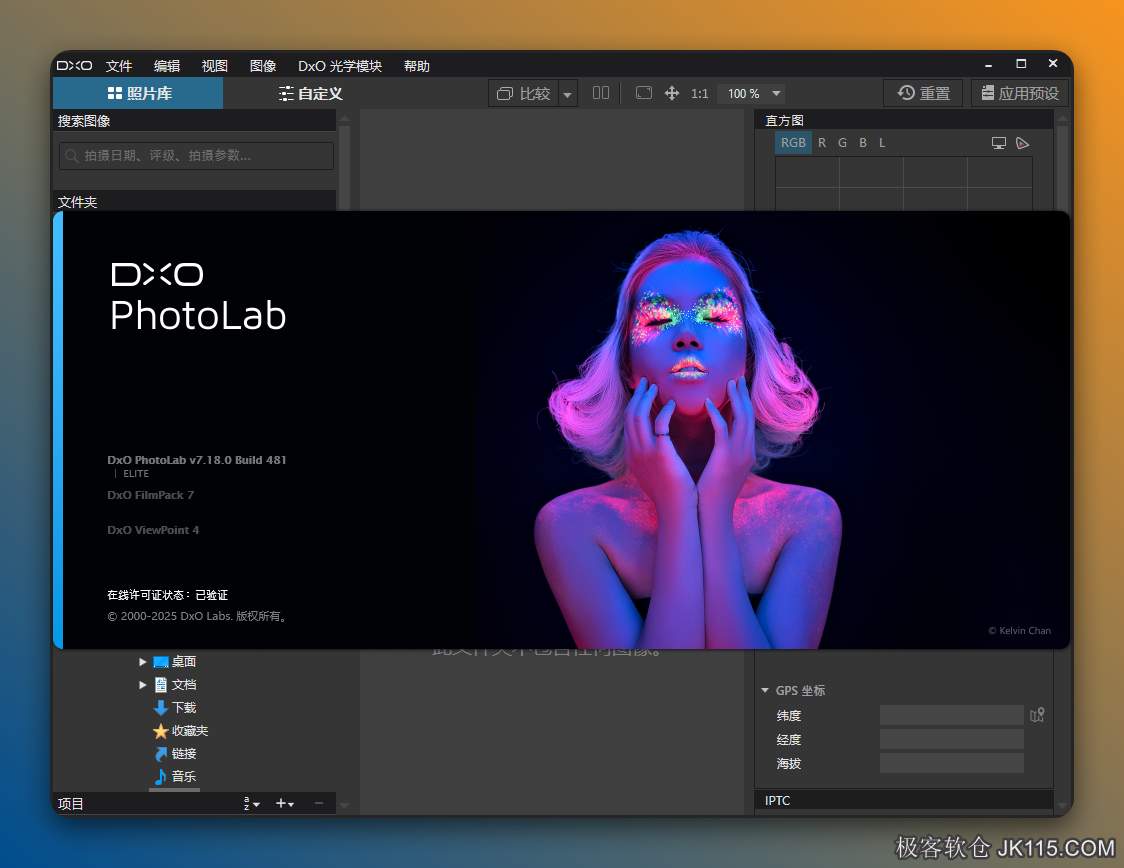Switch to the 照片库 tab

(138, 93)
